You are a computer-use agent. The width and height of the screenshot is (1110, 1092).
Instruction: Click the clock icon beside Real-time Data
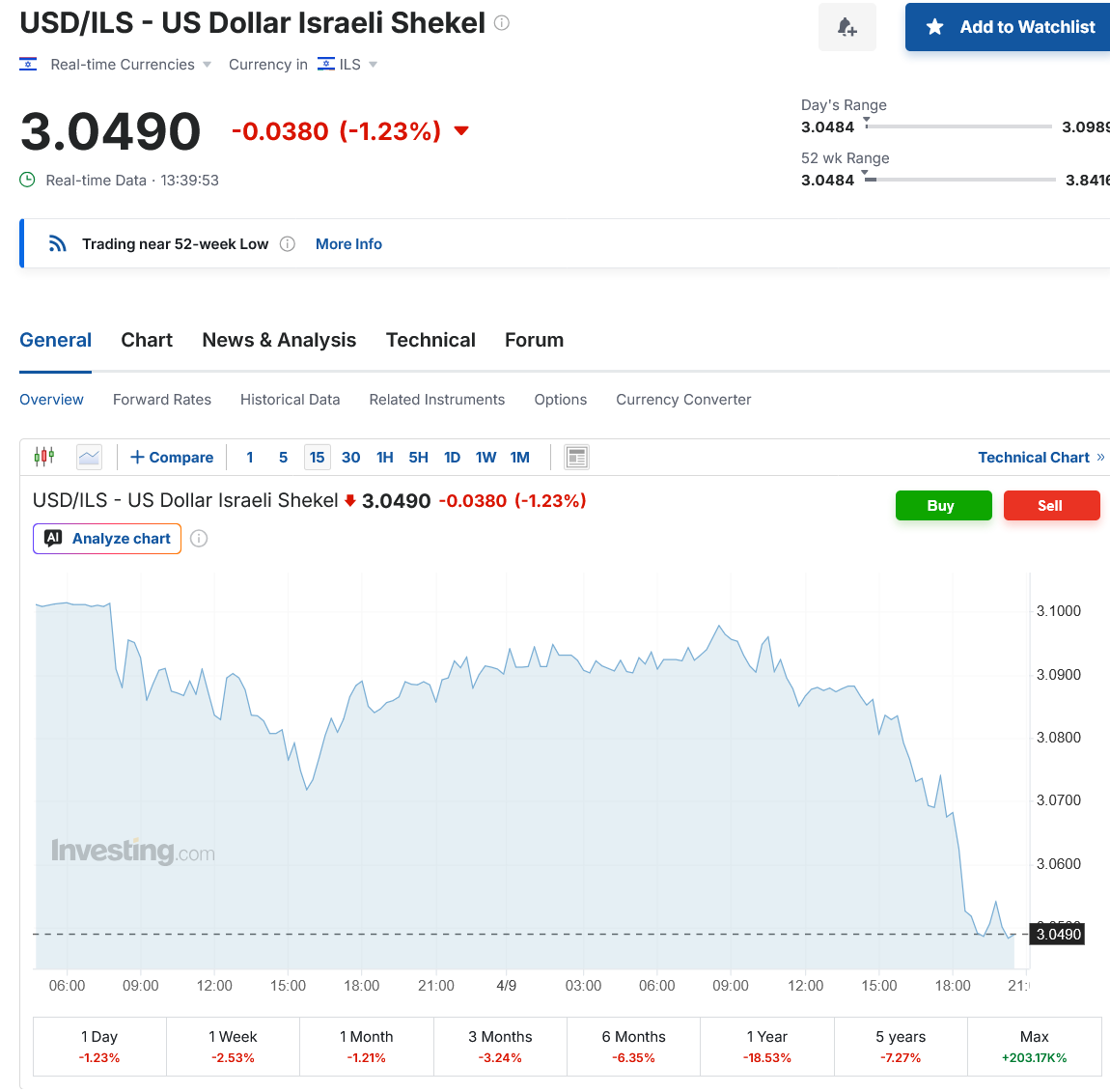pos(27,180)
